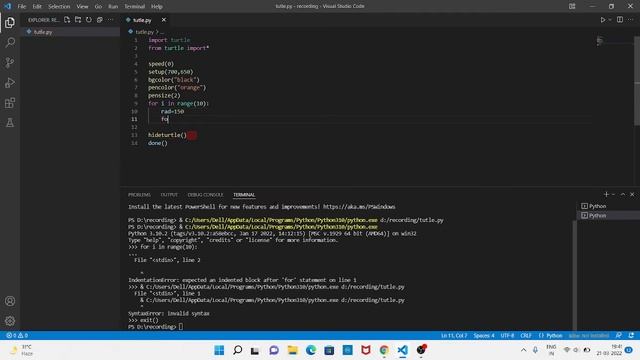Refresh the Explorer file list

(89, 20)
